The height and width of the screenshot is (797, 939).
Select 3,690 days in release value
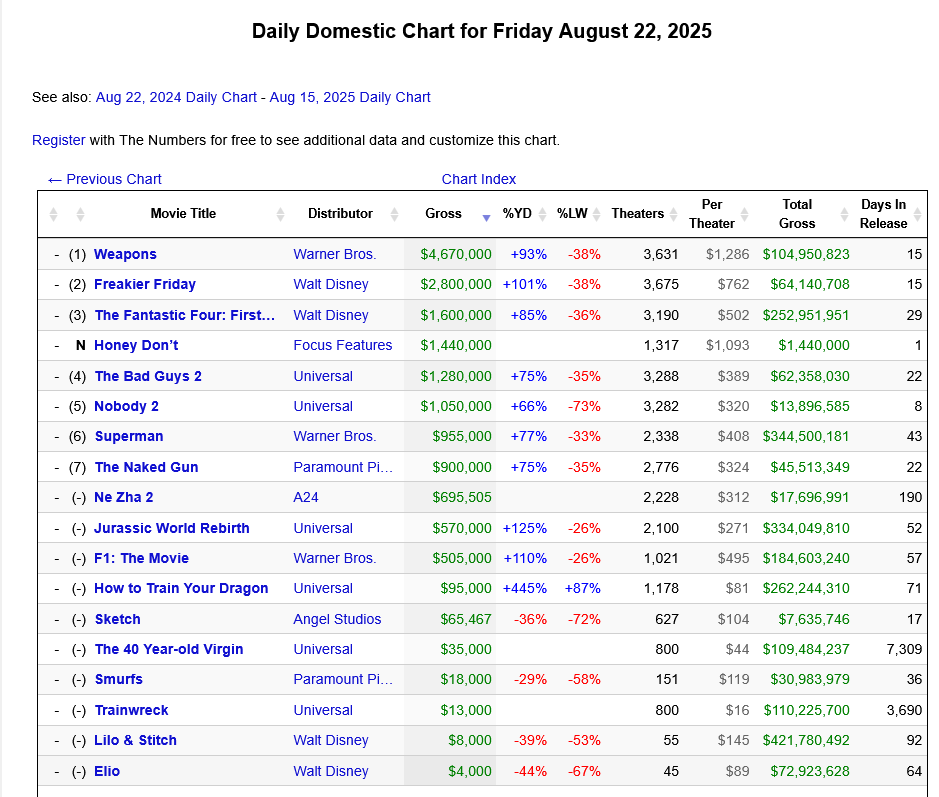pyautogui.click(x=904, y=710)
